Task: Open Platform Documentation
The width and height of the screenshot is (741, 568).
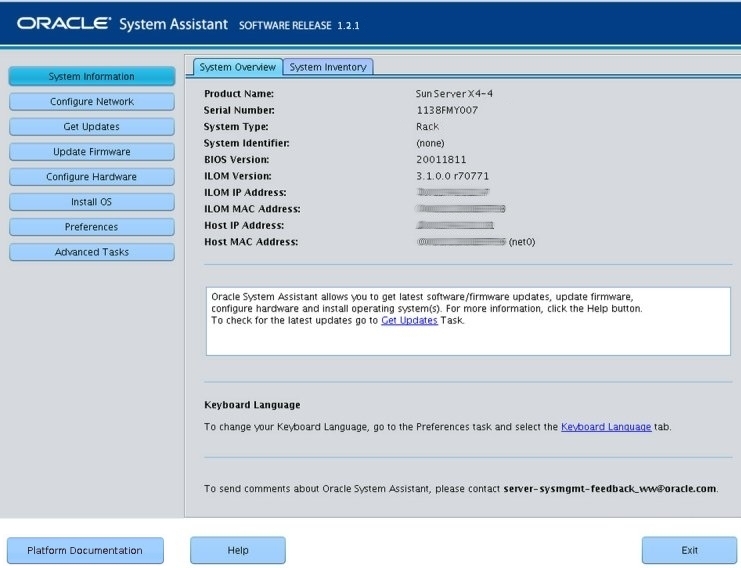Action: (x=85, y=551)
